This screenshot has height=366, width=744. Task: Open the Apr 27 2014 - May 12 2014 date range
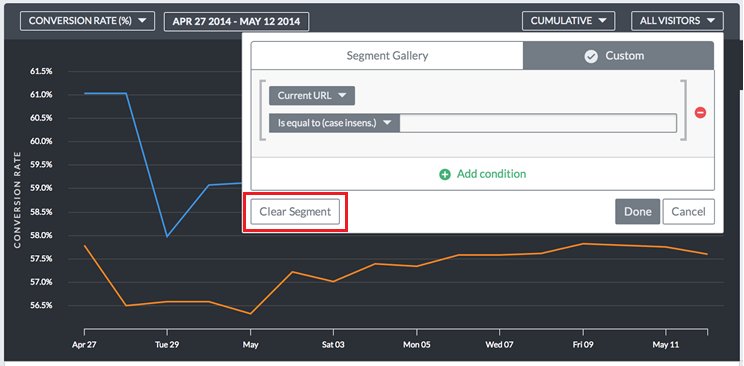pos(236,22)
